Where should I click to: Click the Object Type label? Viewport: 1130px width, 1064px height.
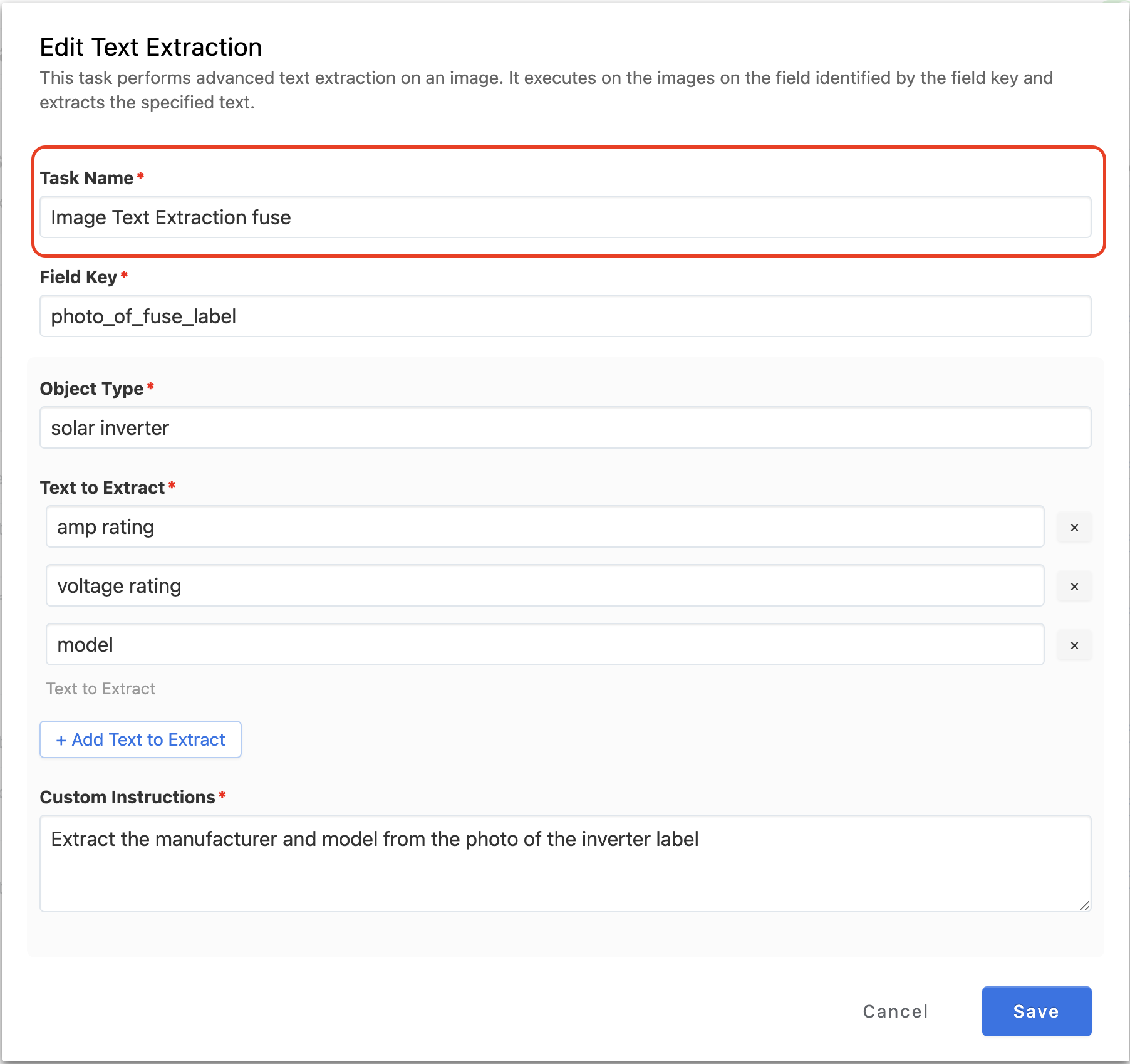pyautogui.click(x=91, y=389)
